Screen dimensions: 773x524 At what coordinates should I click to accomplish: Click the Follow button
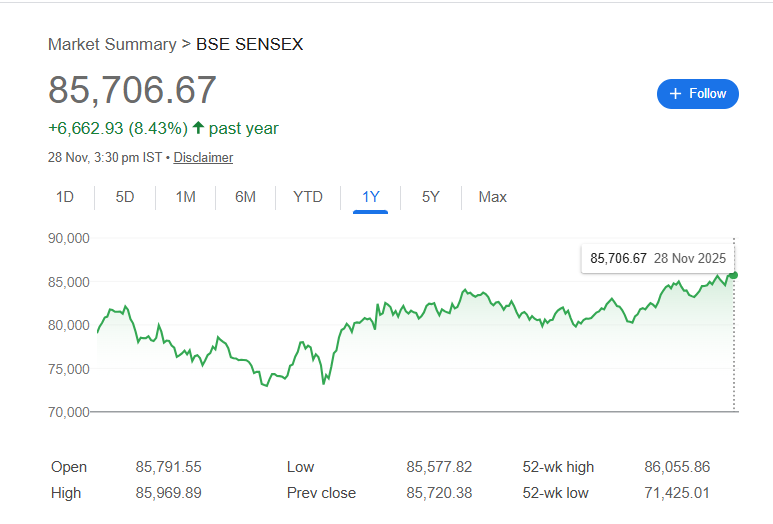click(697, 93)
